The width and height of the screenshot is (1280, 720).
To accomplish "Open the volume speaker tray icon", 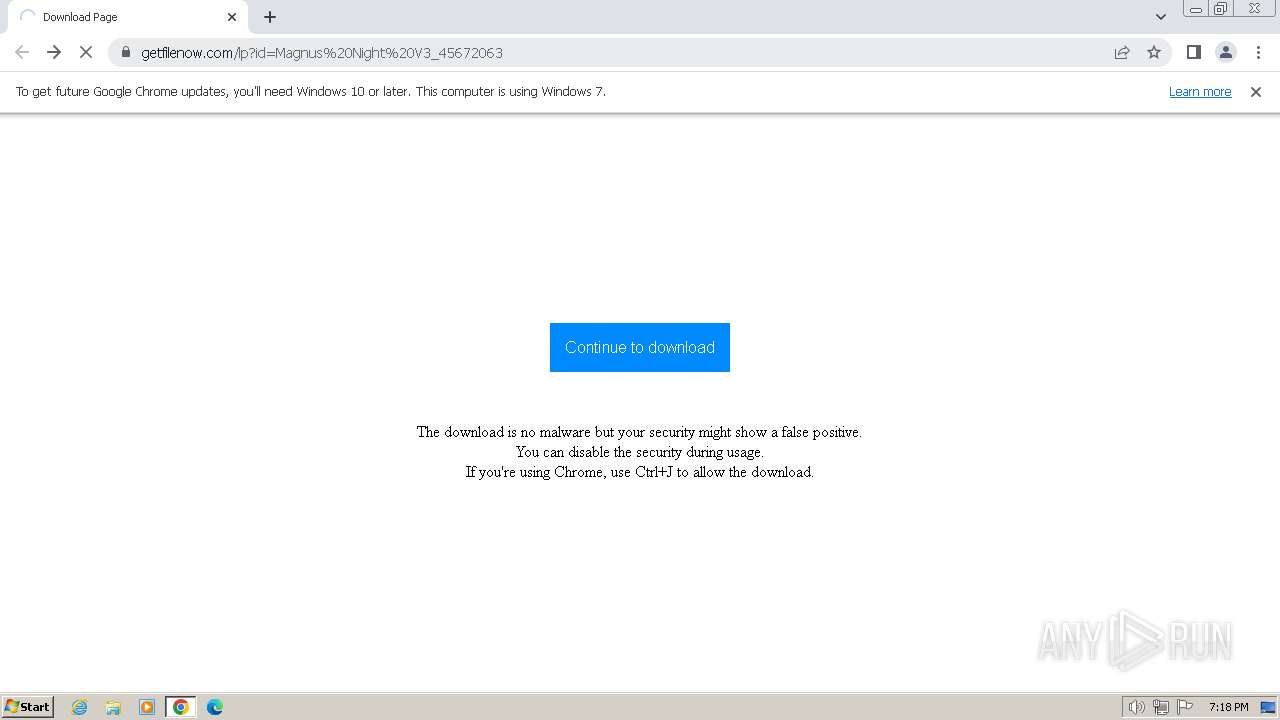I will 1136,707.
